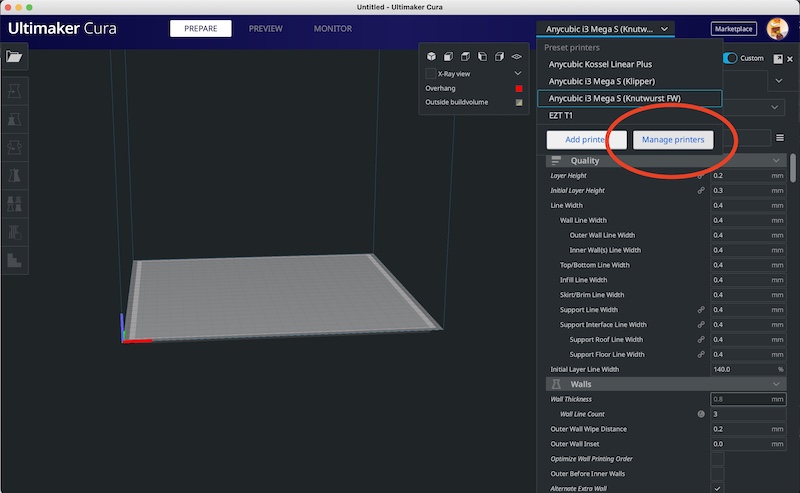Viewport: 800px width, 493px height.
Task: Click the eye view-type icon
Action: tap(516, 57)
